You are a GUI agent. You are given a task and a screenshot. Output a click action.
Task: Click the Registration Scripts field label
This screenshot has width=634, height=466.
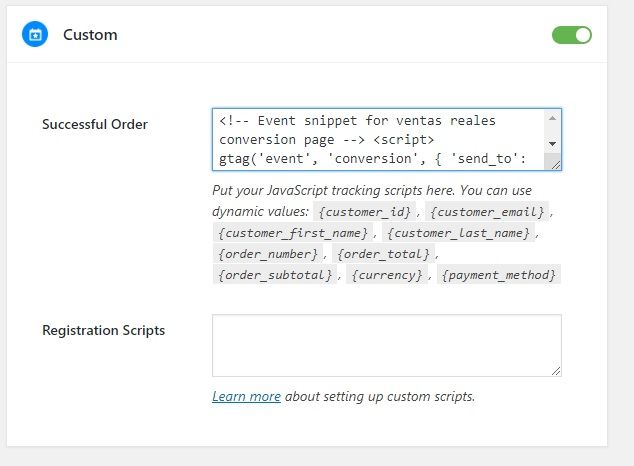[104, 331]
